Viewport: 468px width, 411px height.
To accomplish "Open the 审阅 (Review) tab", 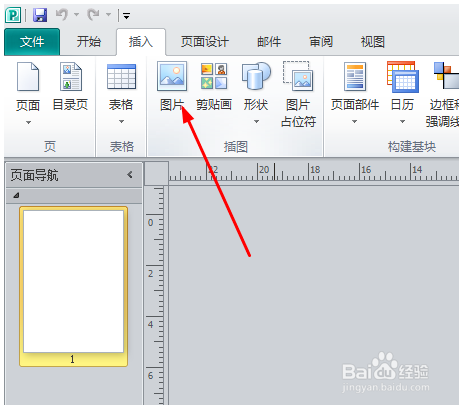I will (x=321, y=42).
